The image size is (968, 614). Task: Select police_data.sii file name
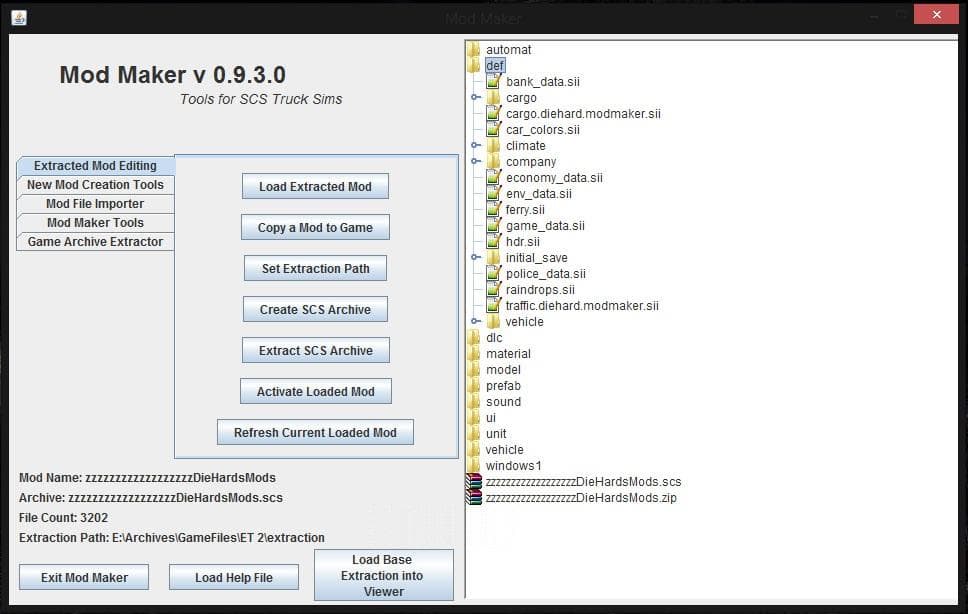coord(546,274)
